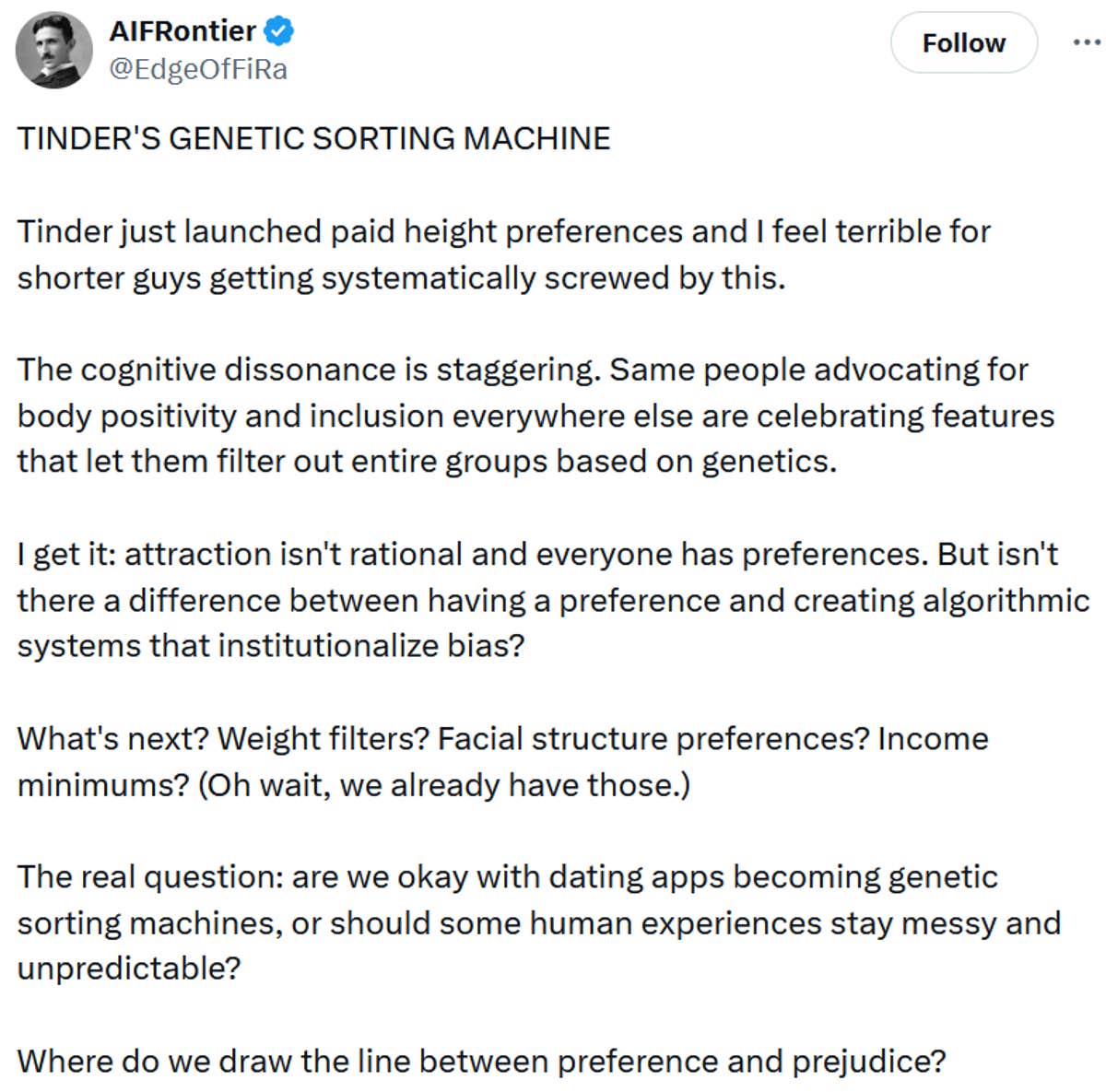
Task: Click the Follow button
Action: (x=964, y=42)
